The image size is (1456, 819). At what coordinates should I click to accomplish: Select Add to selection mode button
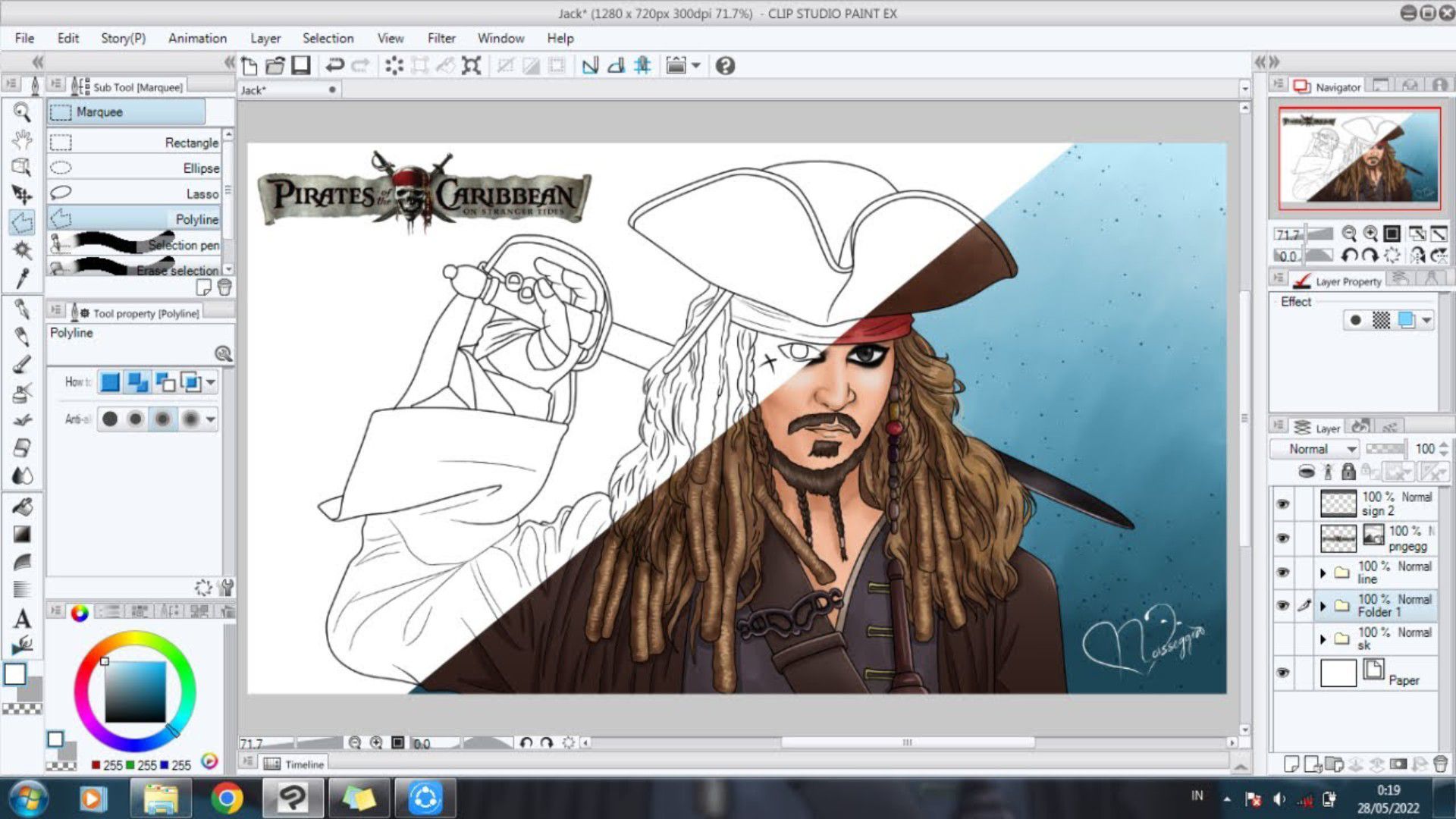(137, 382)
